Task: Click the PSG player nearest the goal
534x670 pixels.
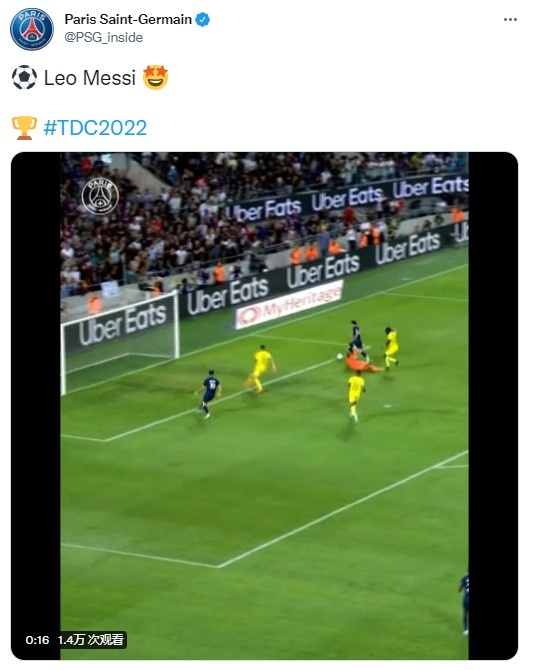Action: click(x=208, y=394)
